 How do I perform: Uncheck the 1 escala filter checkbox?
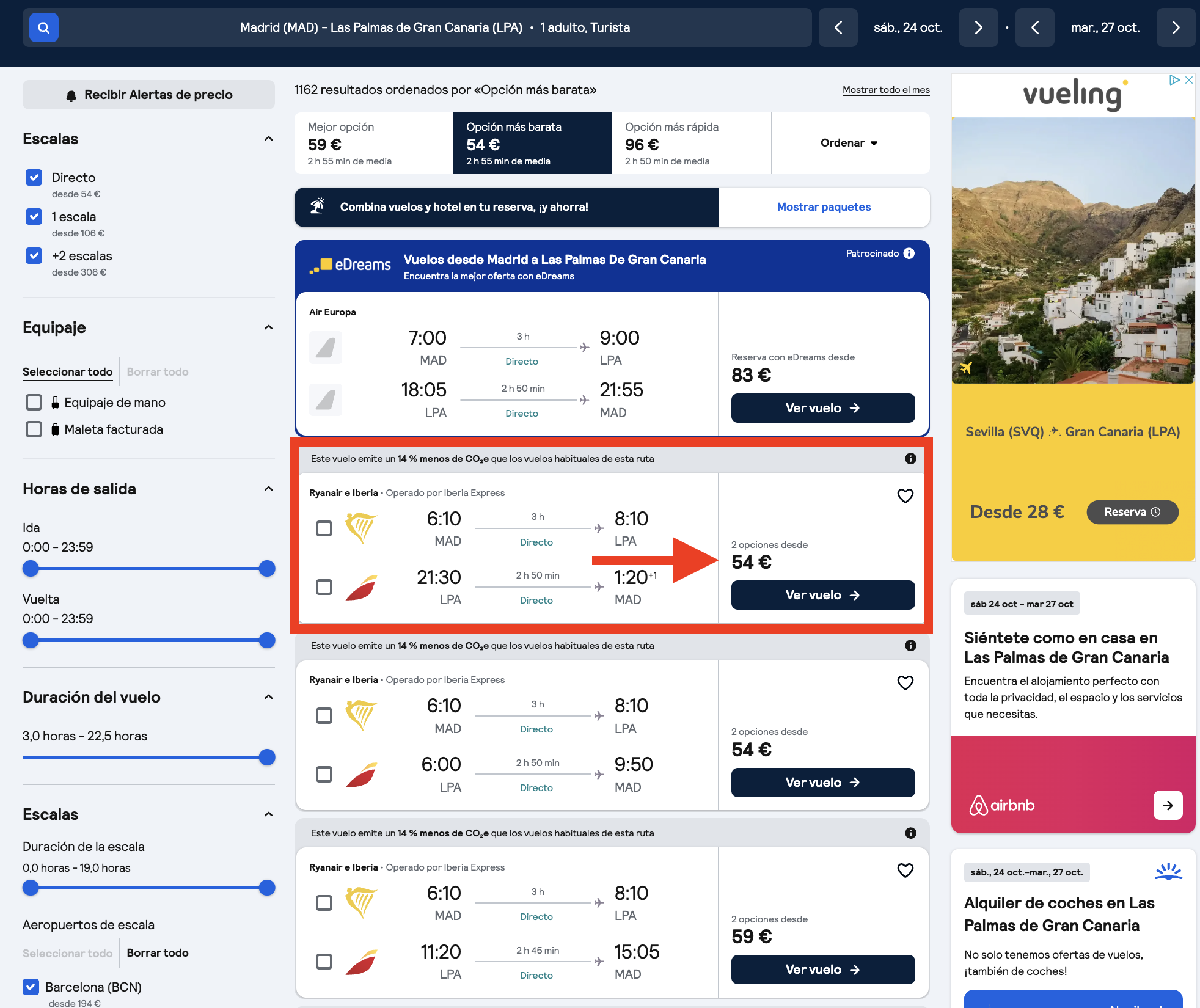click(34, 217)
